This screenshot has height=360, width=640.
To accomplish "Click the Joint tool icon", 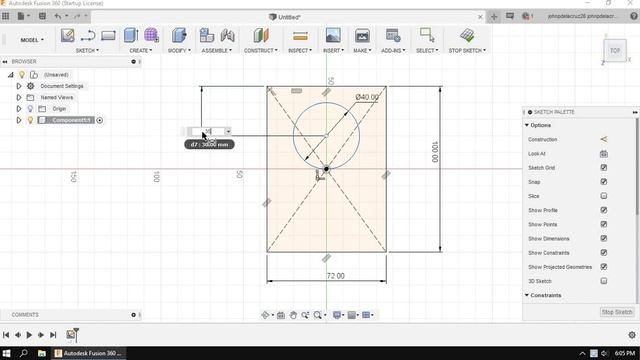I will pyautogui.click(x=227, y=36).
